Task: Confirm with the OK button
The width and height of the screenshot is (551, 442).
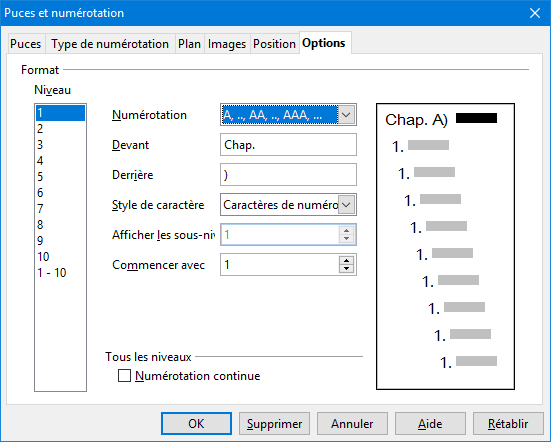Action: [x=196, y=424]
